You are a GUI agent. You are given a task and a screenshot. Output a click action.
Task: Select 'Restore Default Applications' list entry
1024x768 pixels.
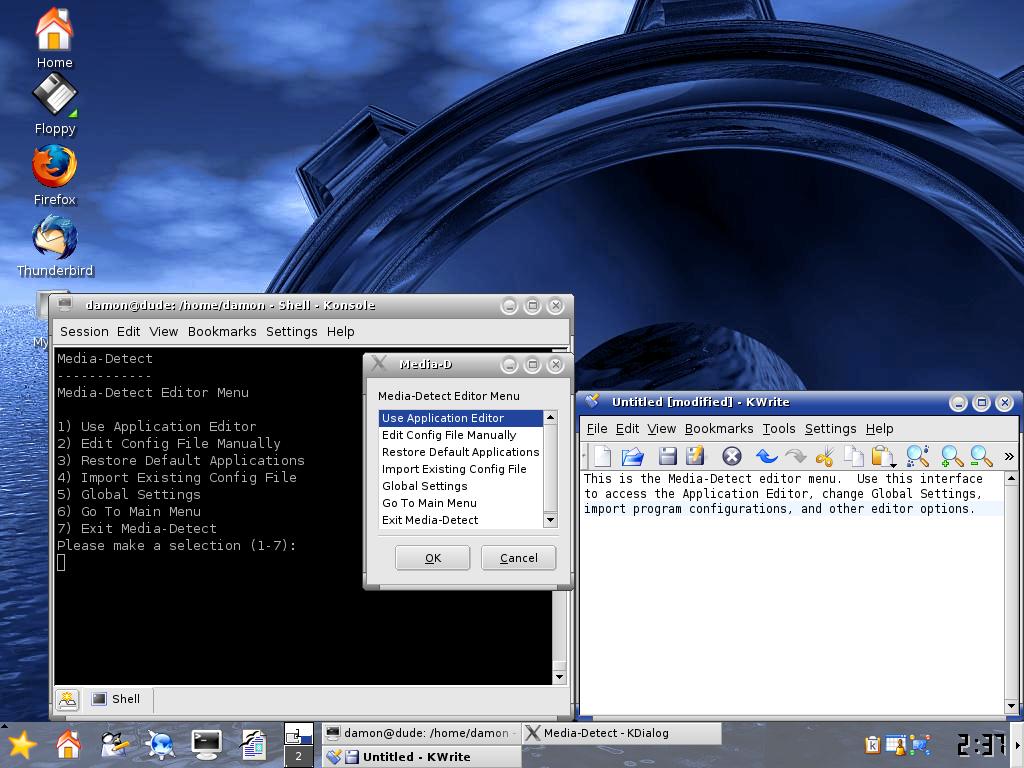[x=460, y=452]
